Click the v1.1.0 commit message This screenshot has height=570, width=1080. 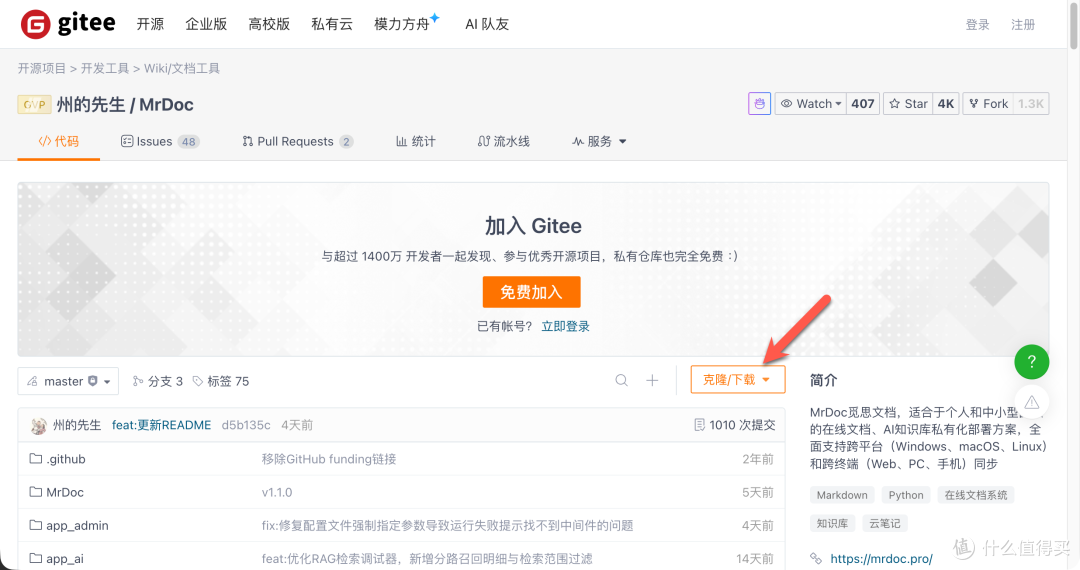tap(277, 492)
